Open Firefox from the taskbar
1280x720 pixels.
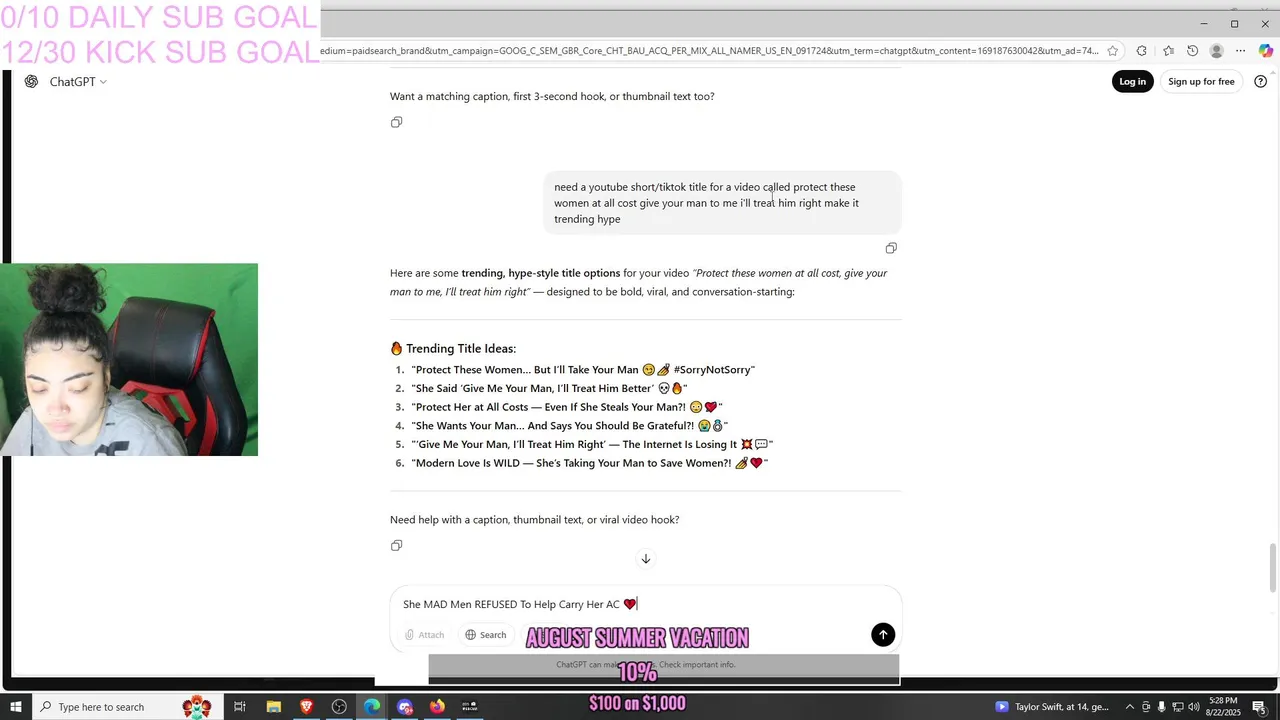click(437, 707)
